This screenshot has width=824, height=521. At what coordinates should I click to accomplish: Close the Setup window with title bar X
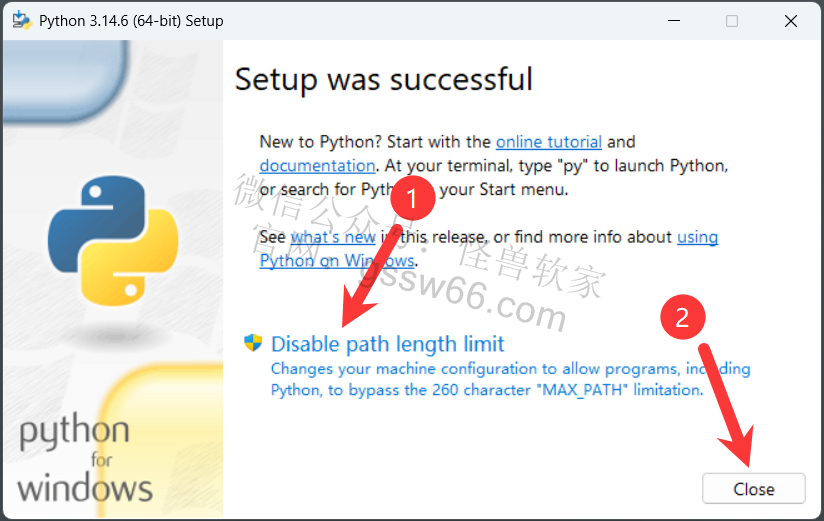point(790,21)
